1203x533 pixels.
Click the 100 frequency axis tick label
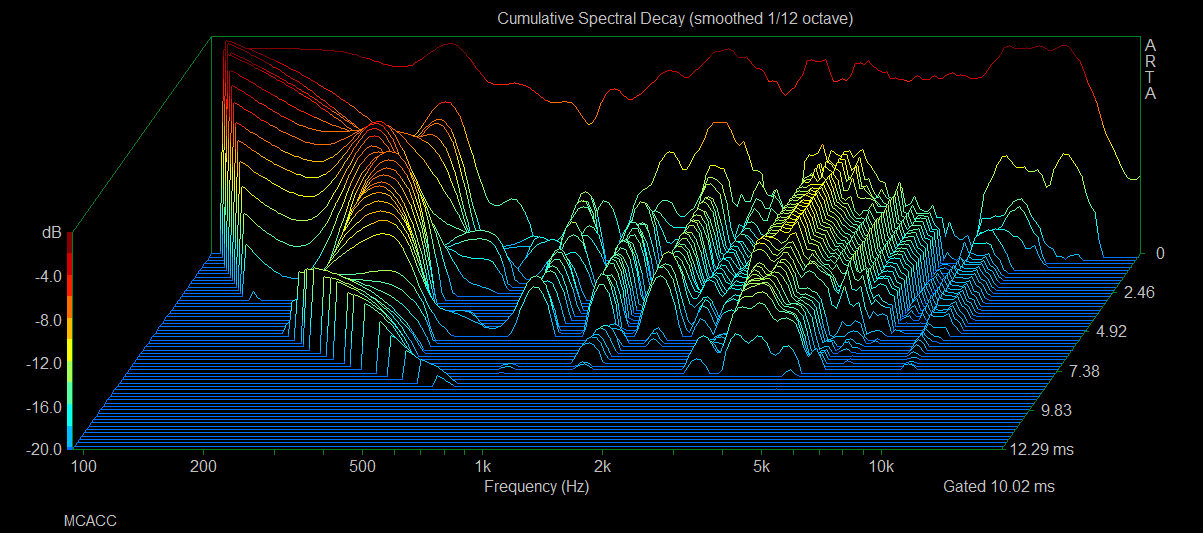tap(85, 467)
